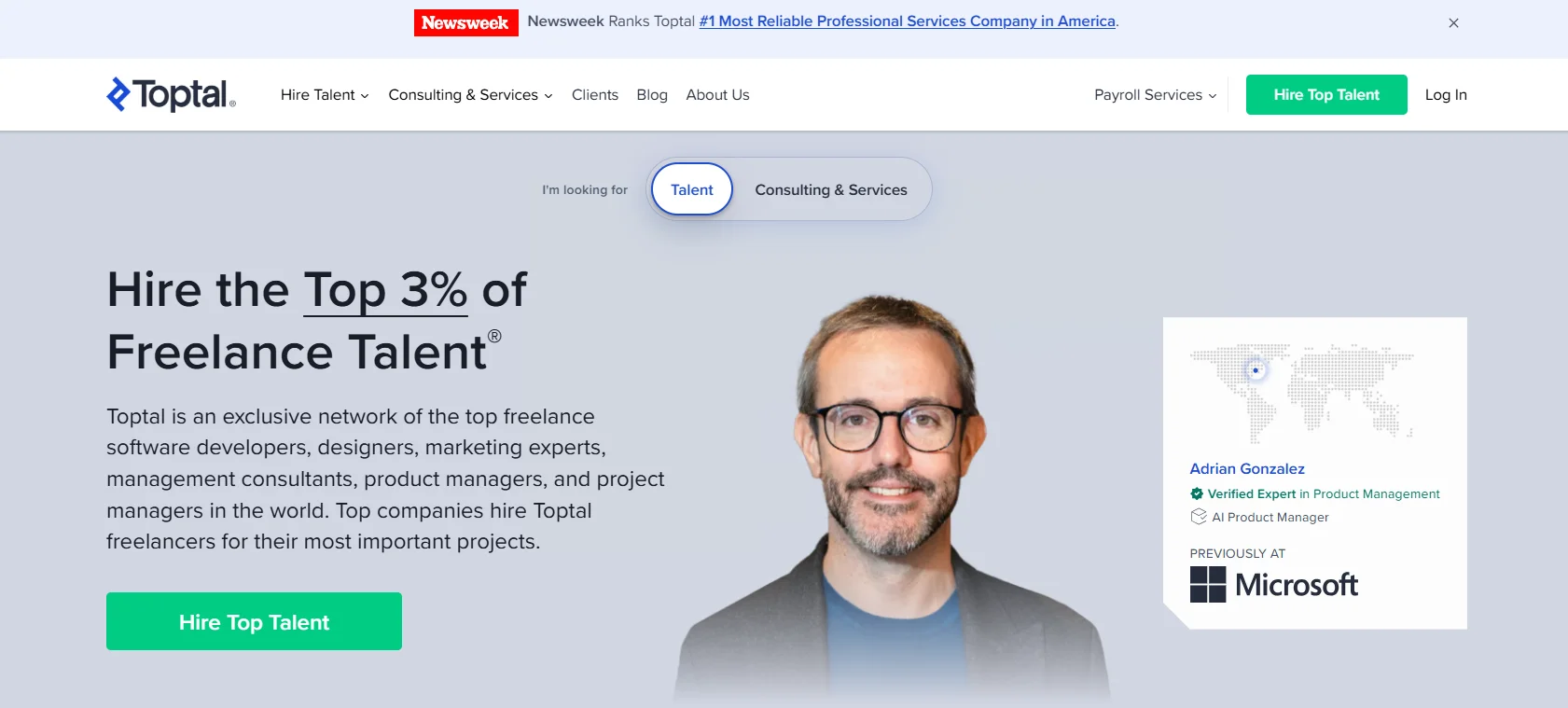Image resolution: width=1568 pixels, height=708 pixels.
Task: Open the #1 Most Reliable Company link
Action: click(908, 21)
